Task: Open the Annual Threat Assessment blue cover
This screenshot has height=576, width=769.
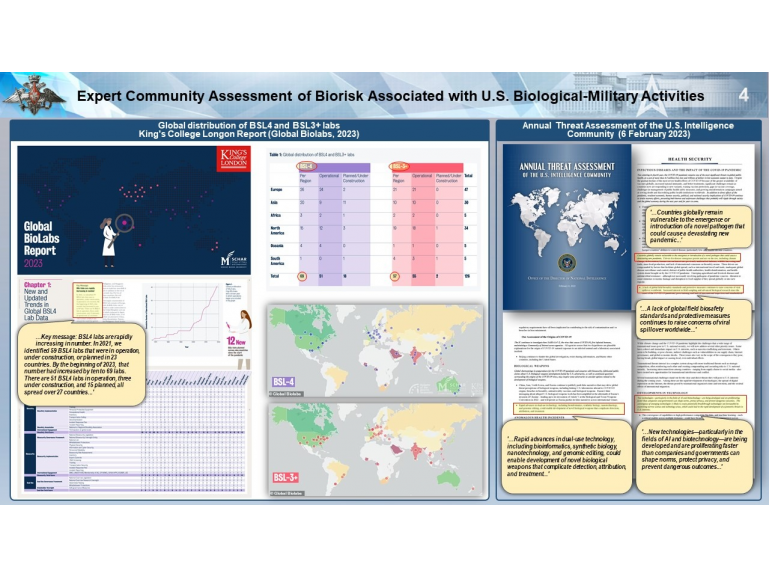Action: (x=567, y=227)
